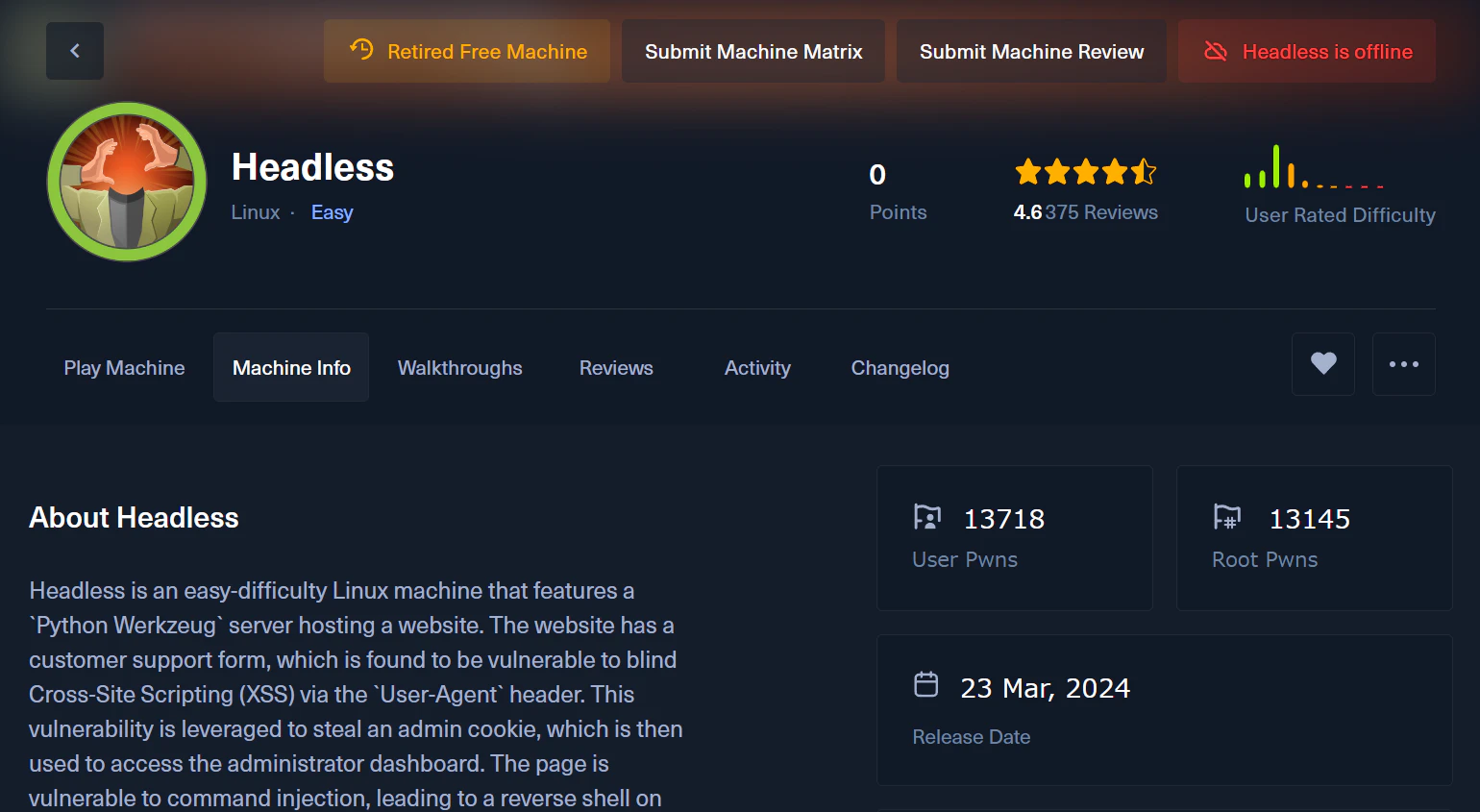Click the Headless machine avatar
Viewport: 1480px width, 812px height.
127,182
